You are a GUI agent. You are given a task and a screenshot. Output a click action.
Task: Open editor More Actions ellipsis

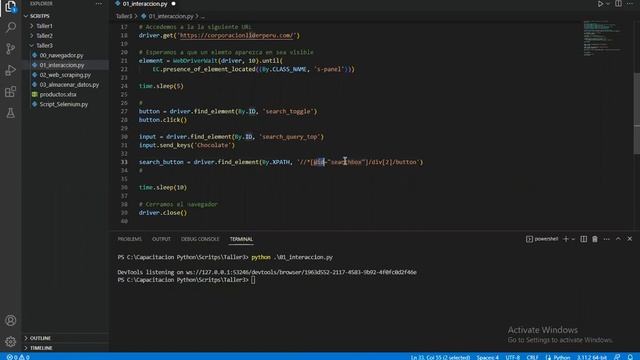point(630,4)
